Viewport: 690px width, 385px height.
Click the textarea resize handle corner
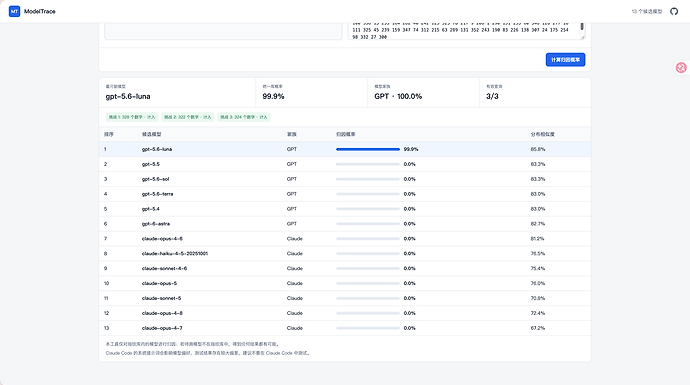pos(582,37)
